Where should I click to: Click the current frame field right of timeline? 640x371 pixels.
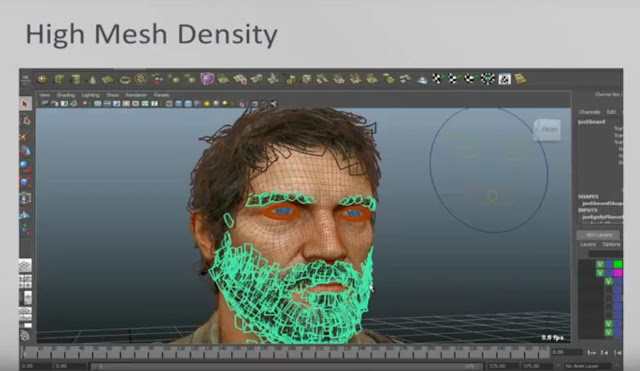point(567,352)
